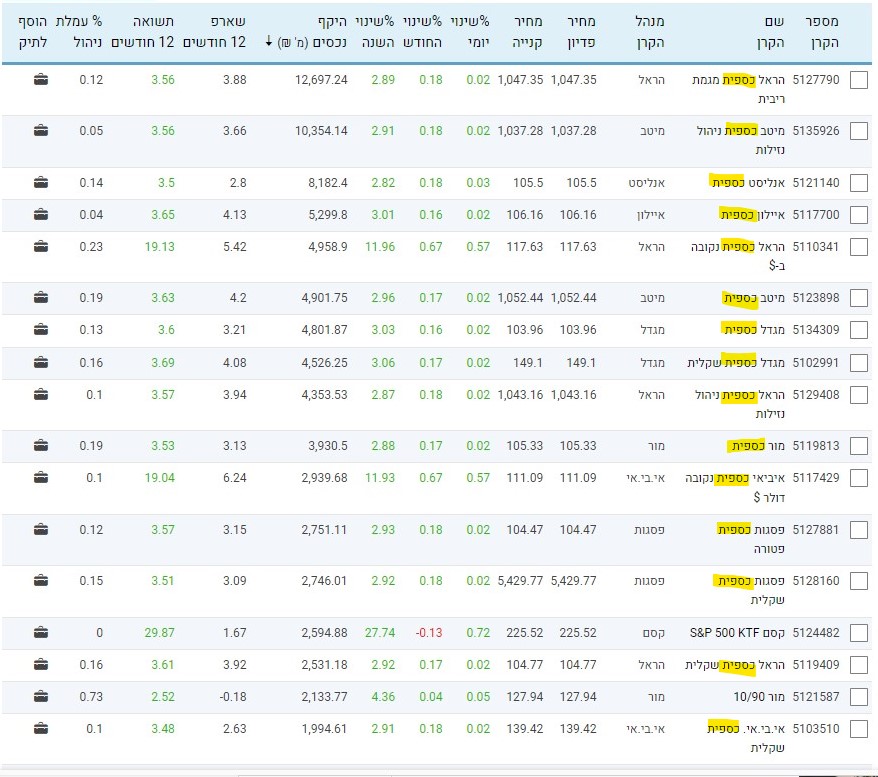
Task: Click assets value 1,994.61
Action: pyautogui.click(x=324, y=728)
